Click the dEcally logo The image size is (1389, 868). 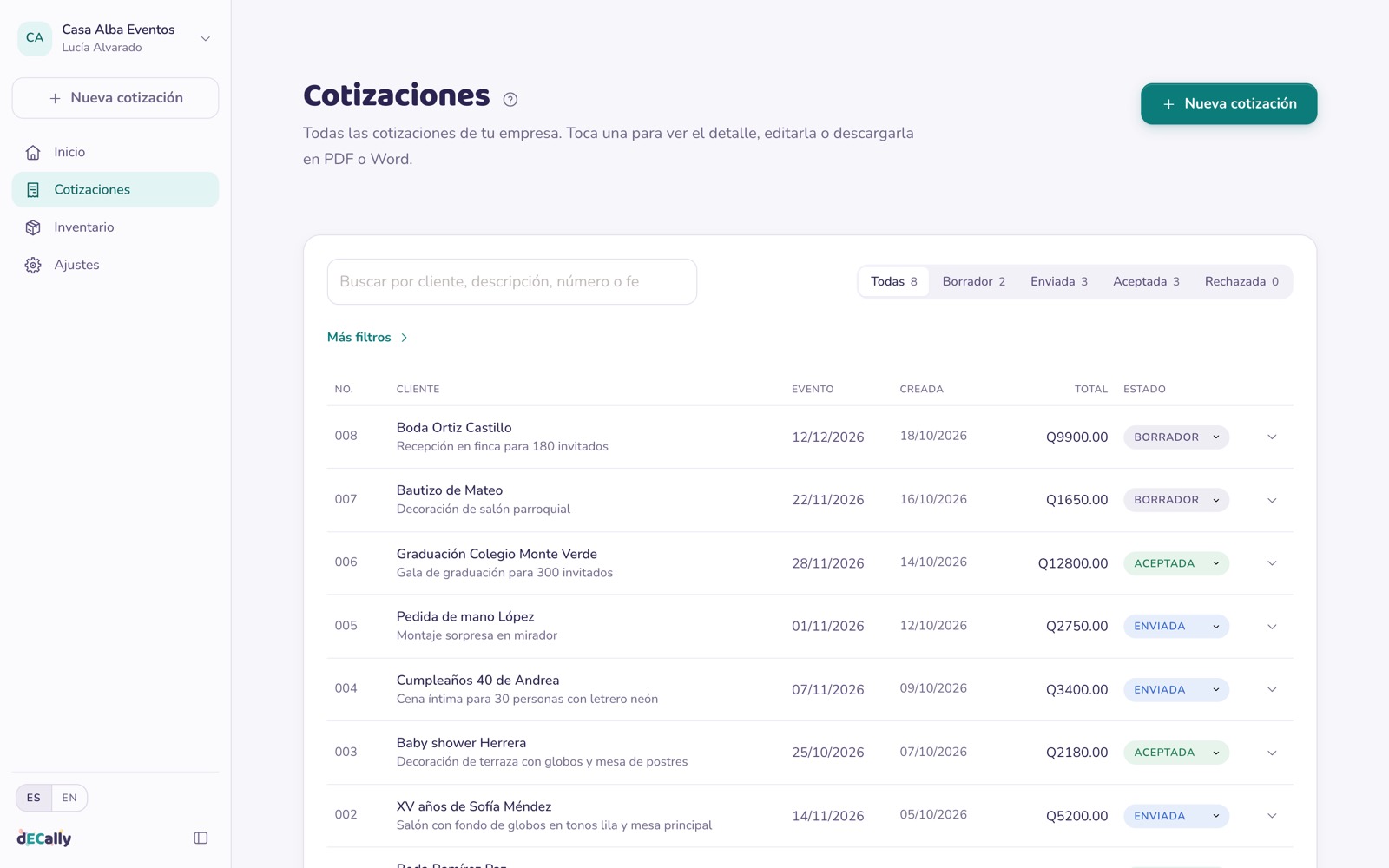(44, 838)
